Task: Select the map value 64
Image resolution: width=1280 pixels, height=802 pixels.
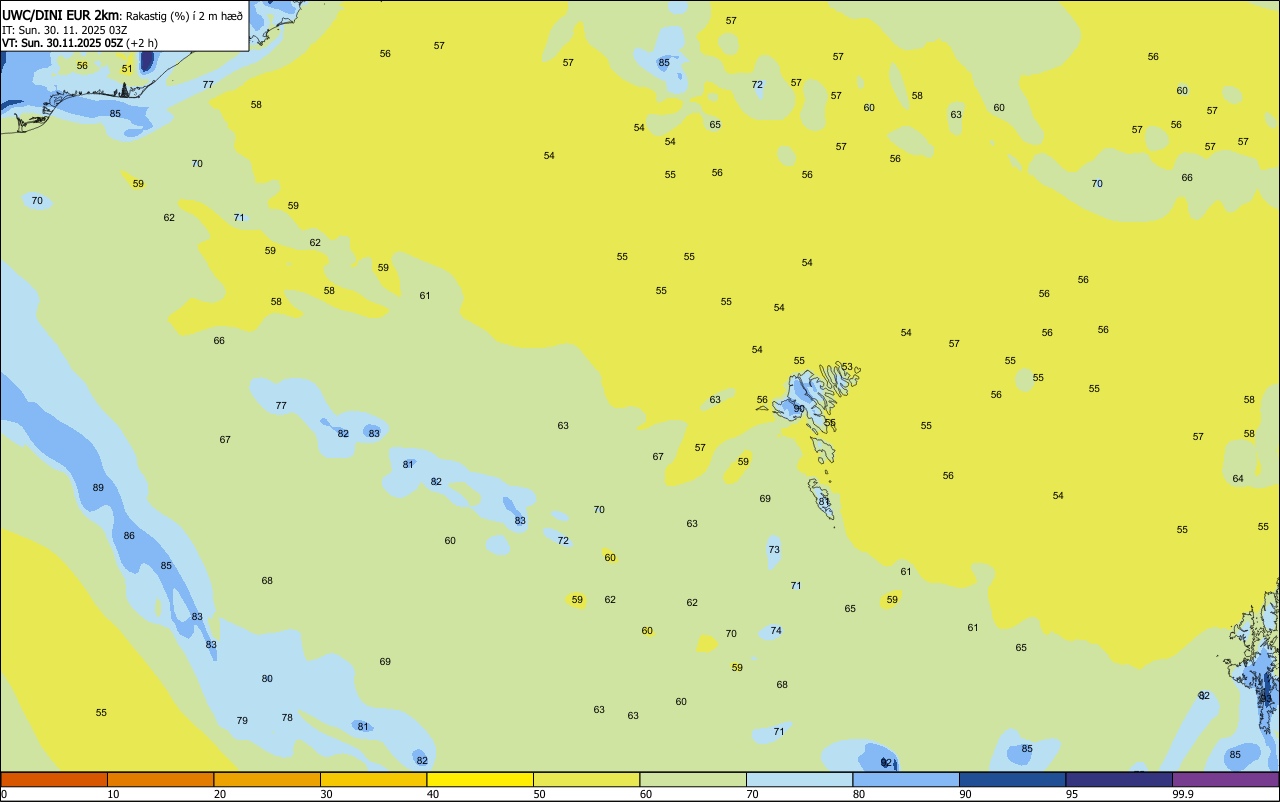Action: (x=1238, y=478)
